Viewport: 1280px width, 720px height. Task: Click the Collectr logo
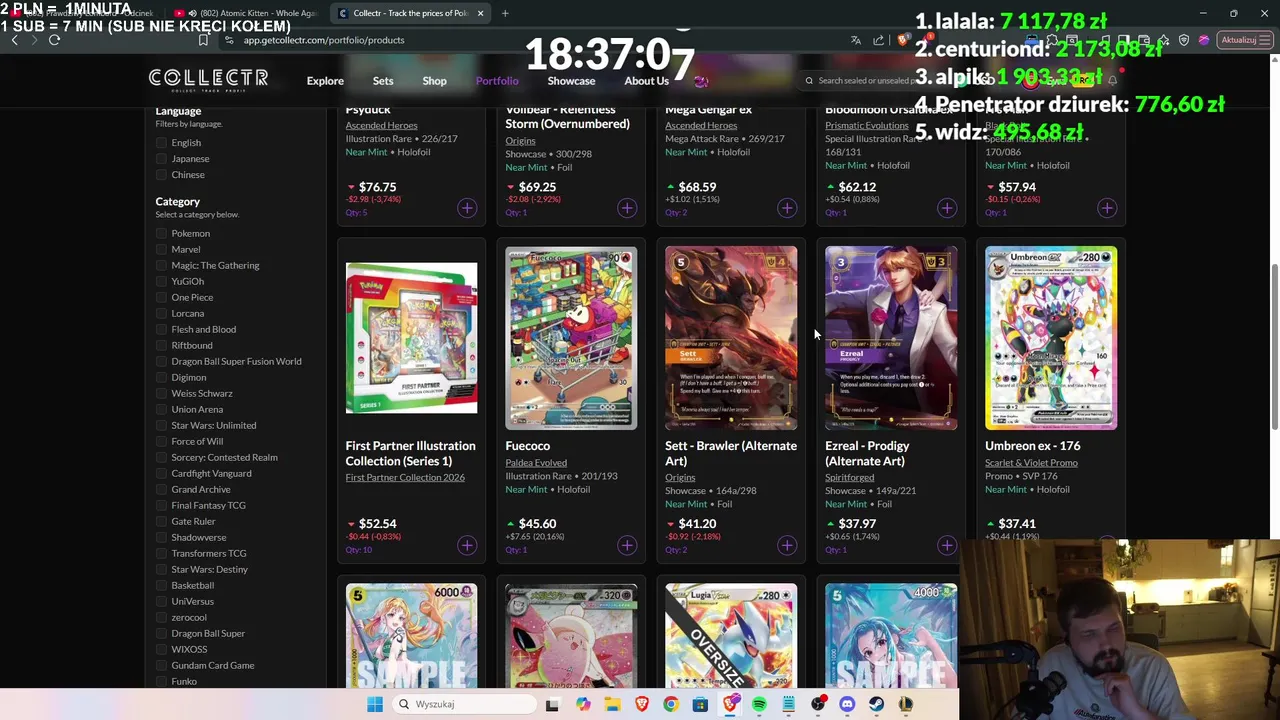208,80
